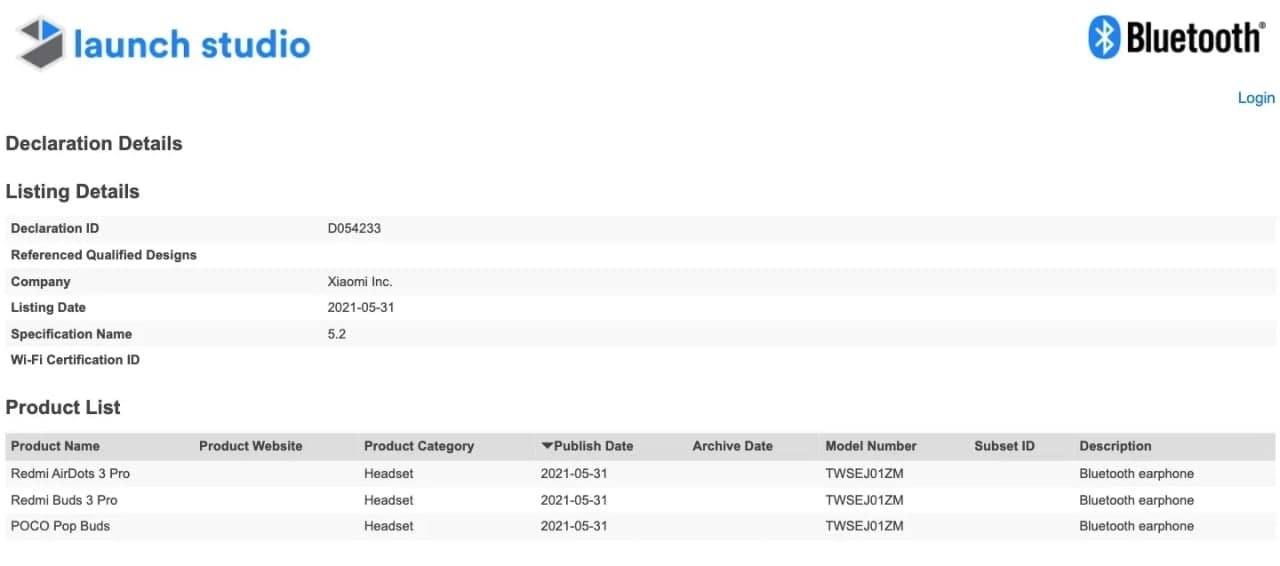Click the launch studio title text
Viewport: 1280px width, 566px height.
pos(192,44)
